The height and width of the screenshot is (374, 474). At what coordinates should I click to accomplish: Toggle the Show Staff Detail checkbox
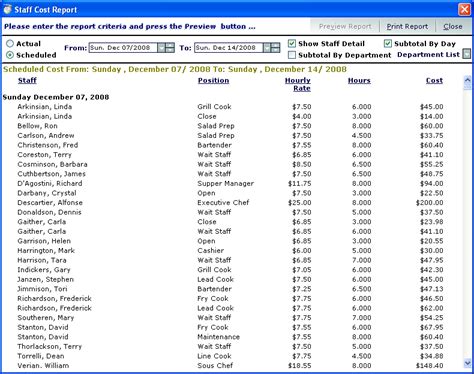coord(292,44)
